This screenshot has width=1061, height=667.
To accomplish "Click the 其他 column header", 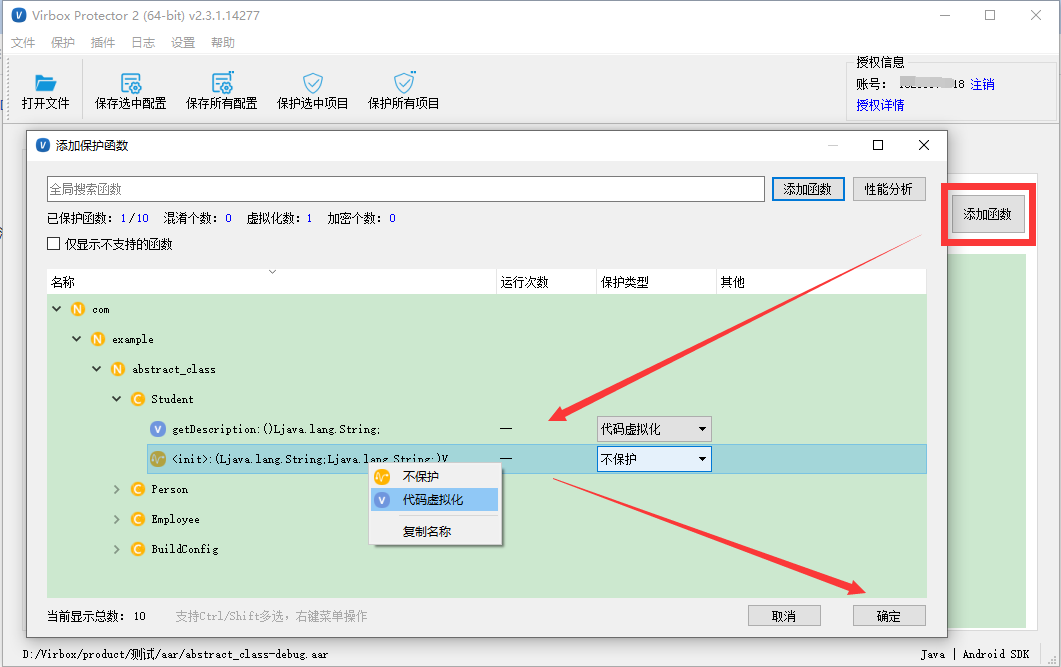I will click(821, 282).
